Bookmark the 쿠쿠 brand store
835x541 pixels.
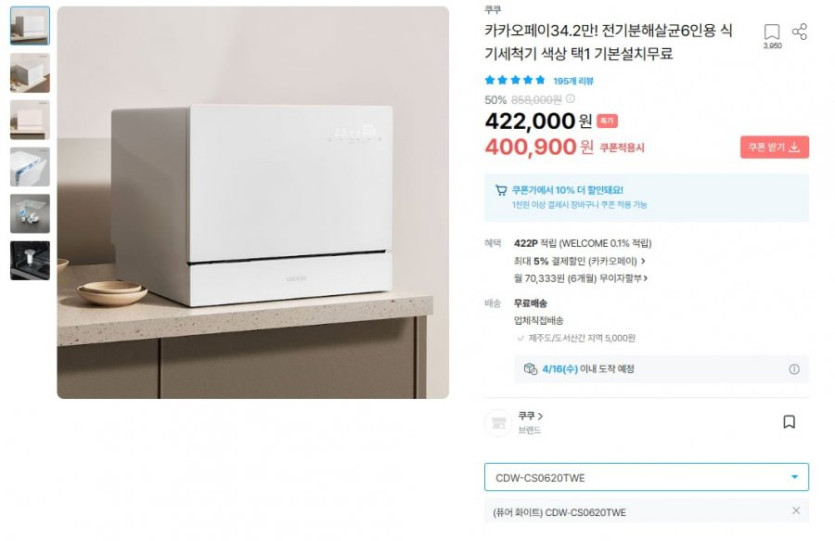pos(789,422)
